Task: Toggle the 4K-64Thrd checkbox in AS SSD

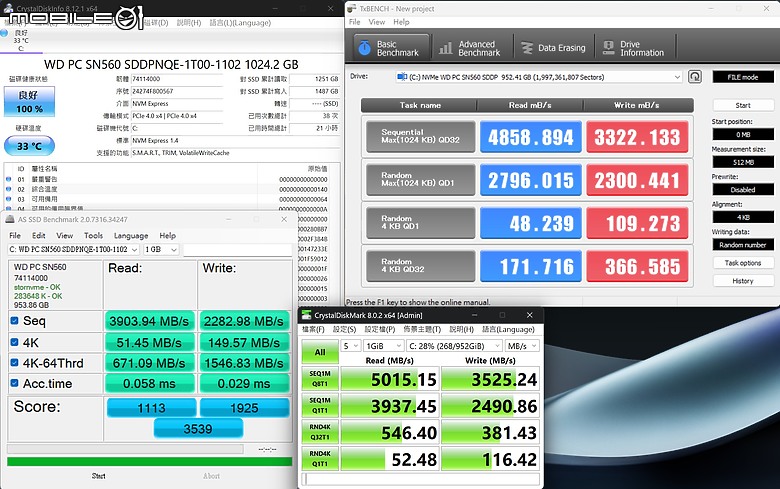Action: 14,363
